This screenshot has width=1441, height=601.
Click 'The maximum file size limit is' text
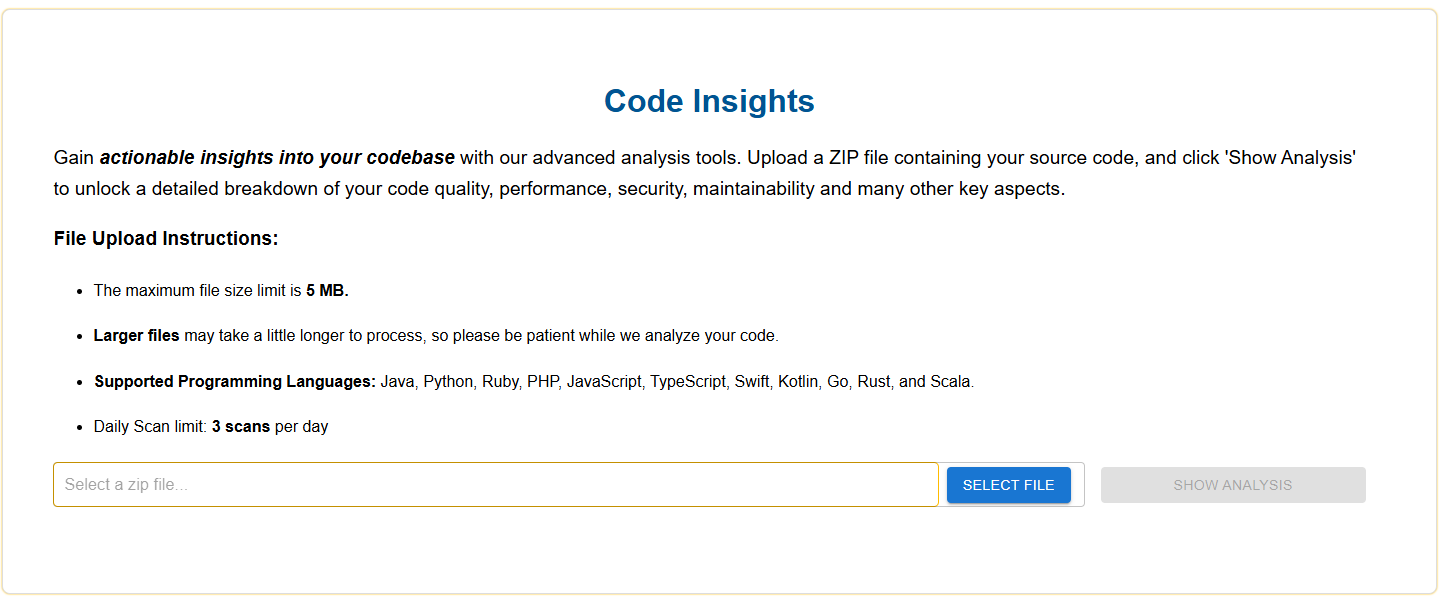tap(198, 291)
